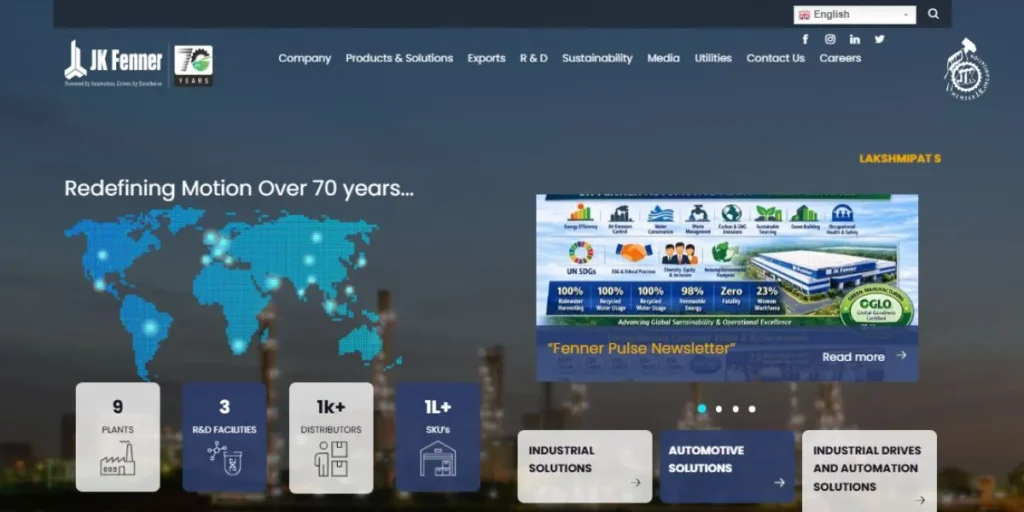Click the 1k+ Distributors stat card

click(331, 437)
